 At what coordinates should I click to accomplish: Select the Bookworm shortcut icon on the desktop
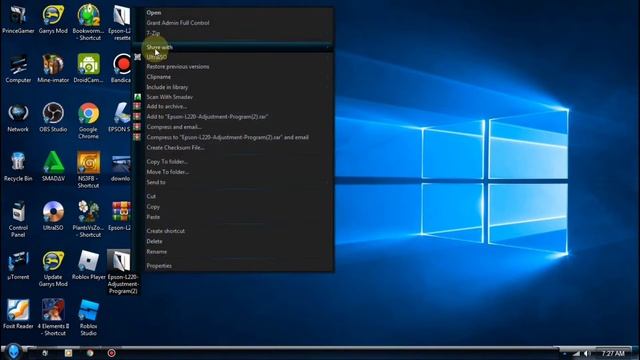[x=88, y=22]
